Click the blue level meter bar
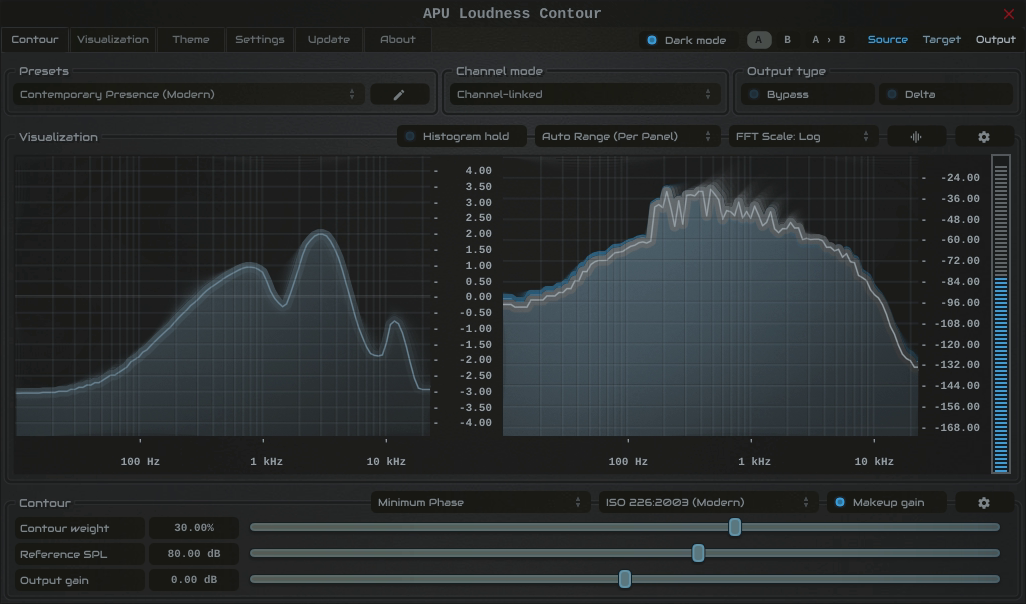This screenshot has width=1026, height=604. (1000, 314)
